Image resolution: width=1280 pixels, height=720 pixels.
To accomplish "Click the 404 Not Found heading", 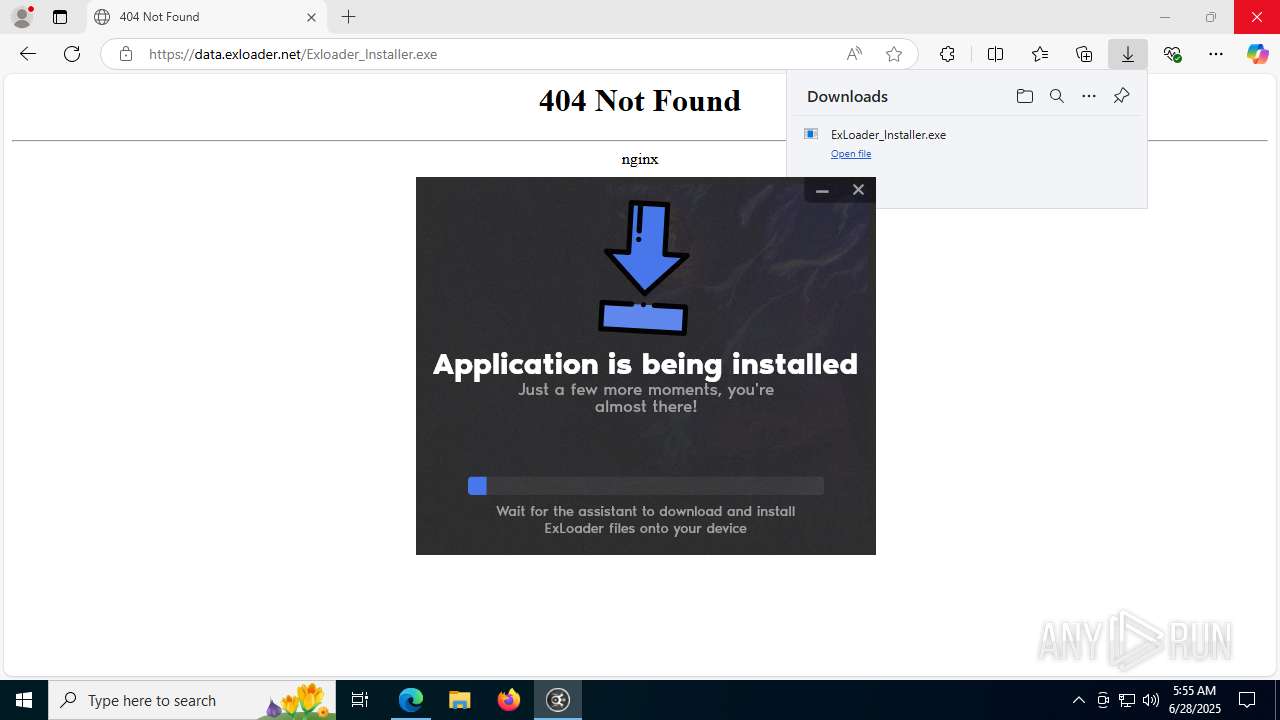I will pyautogui.click(x=640, y=100).
